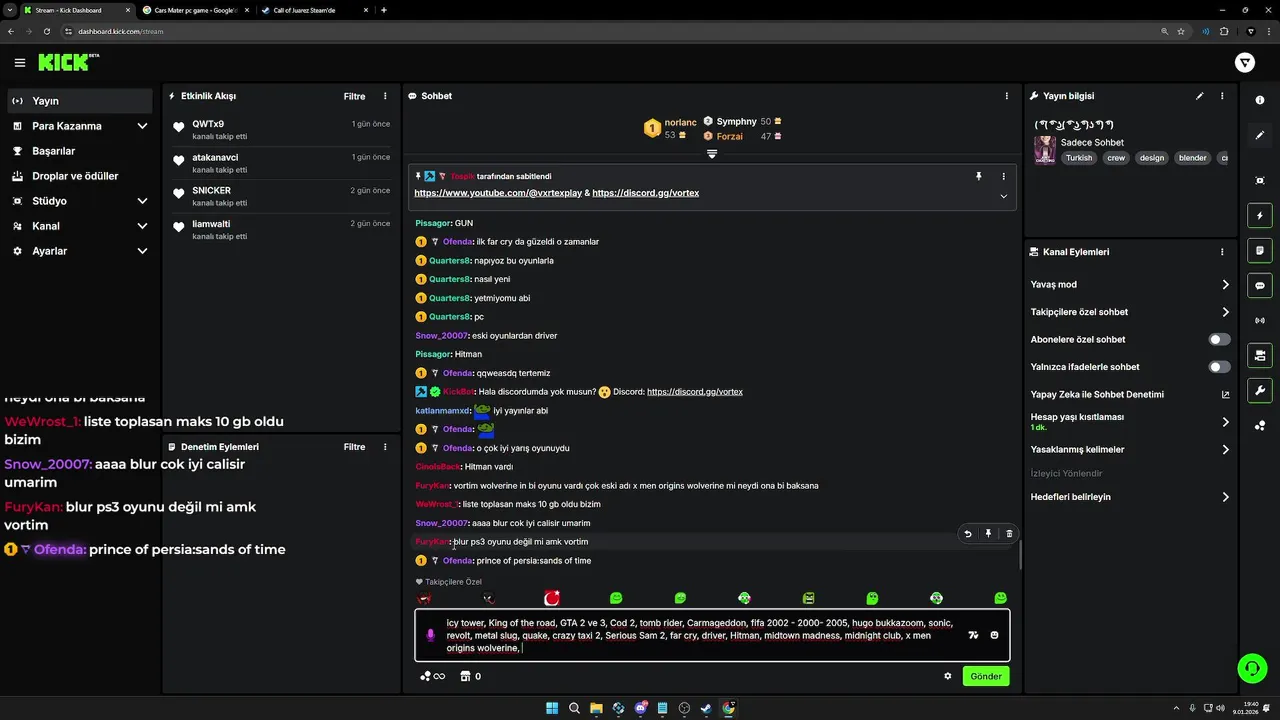
Task: Click the reply arrow on FuryKan's message
Action: click(x=967, y=534)
